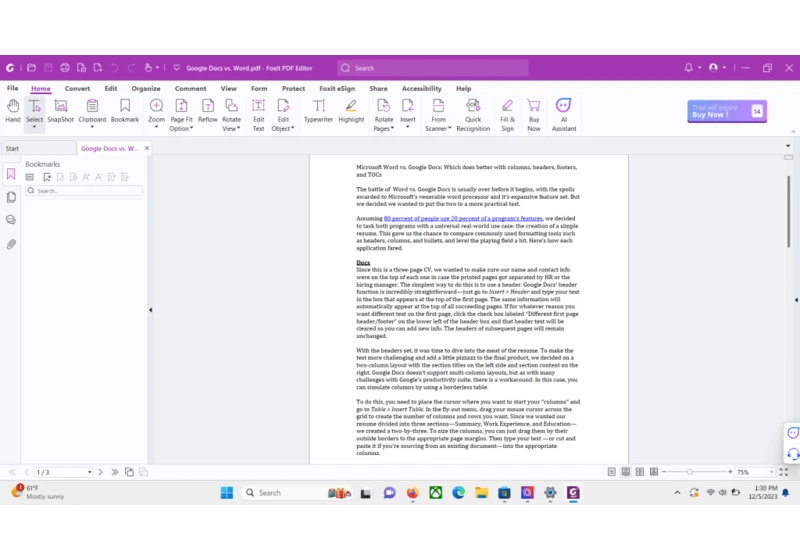Enable single page view mode
The width and height of the screenshot is (800, 560).
tap(611, 472)
